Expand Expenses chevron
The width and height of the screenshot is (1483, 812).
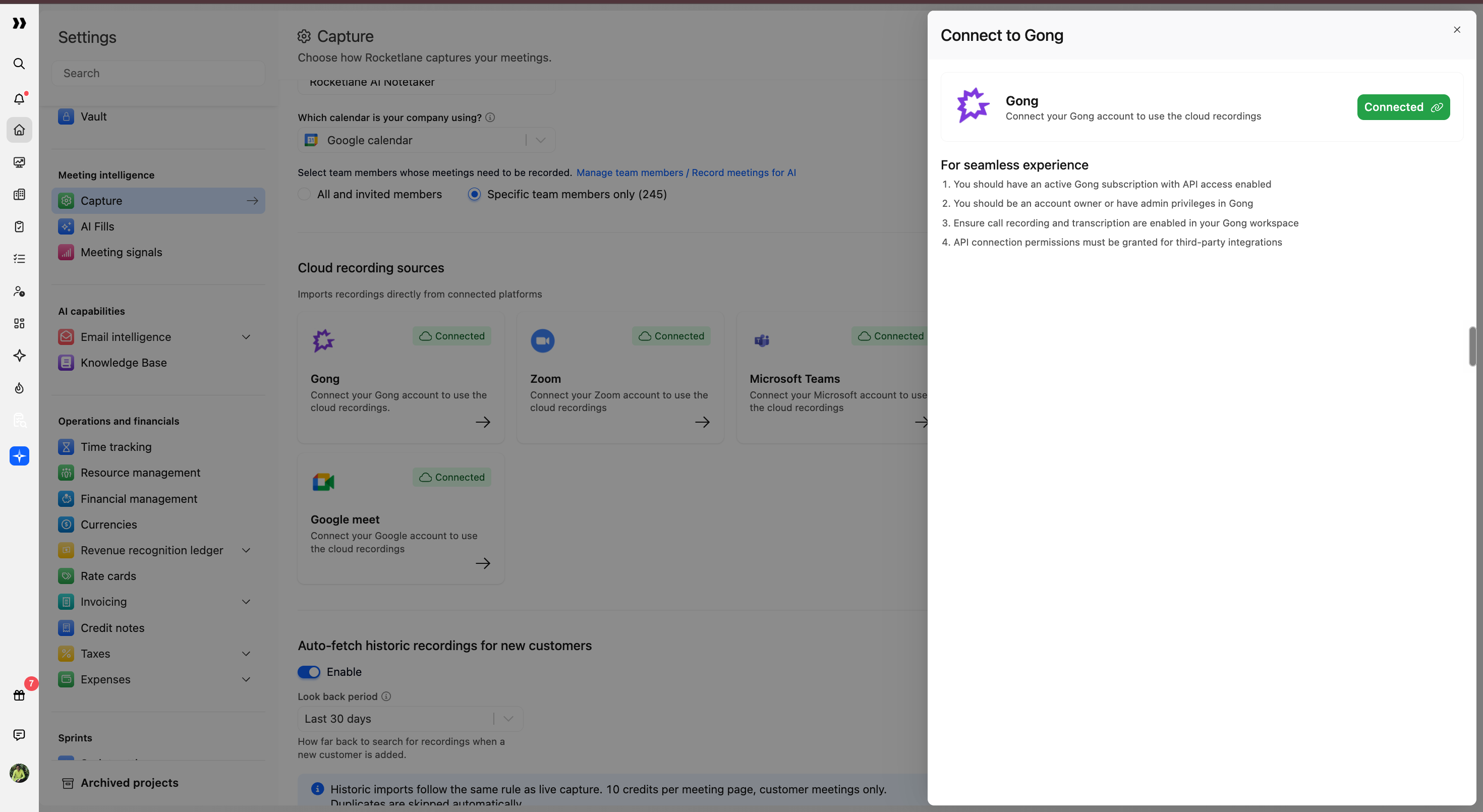pyautogui.click(x=246, y=679)
